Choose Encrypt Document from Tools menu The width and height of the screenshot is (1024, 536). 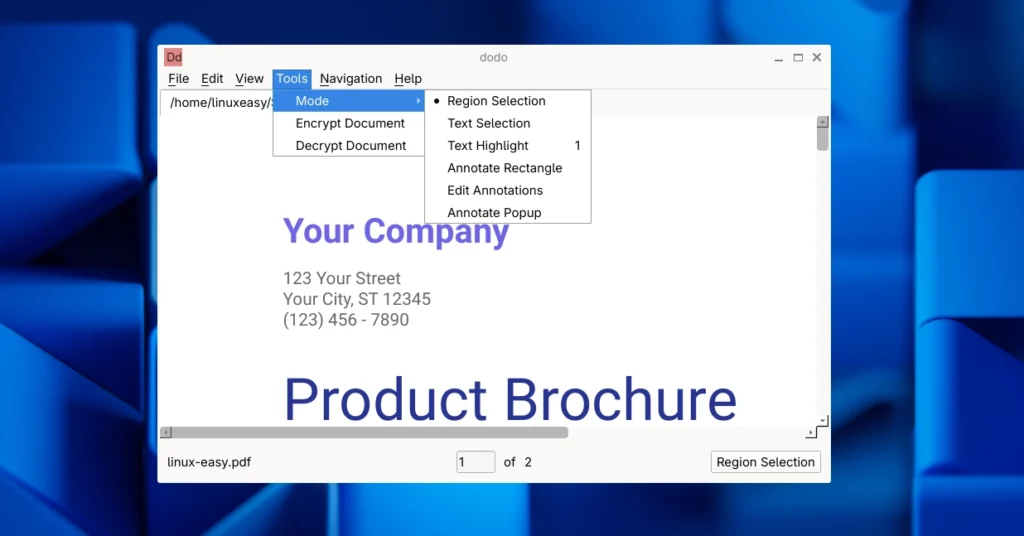pyautogui.click(x=350, y=123)
